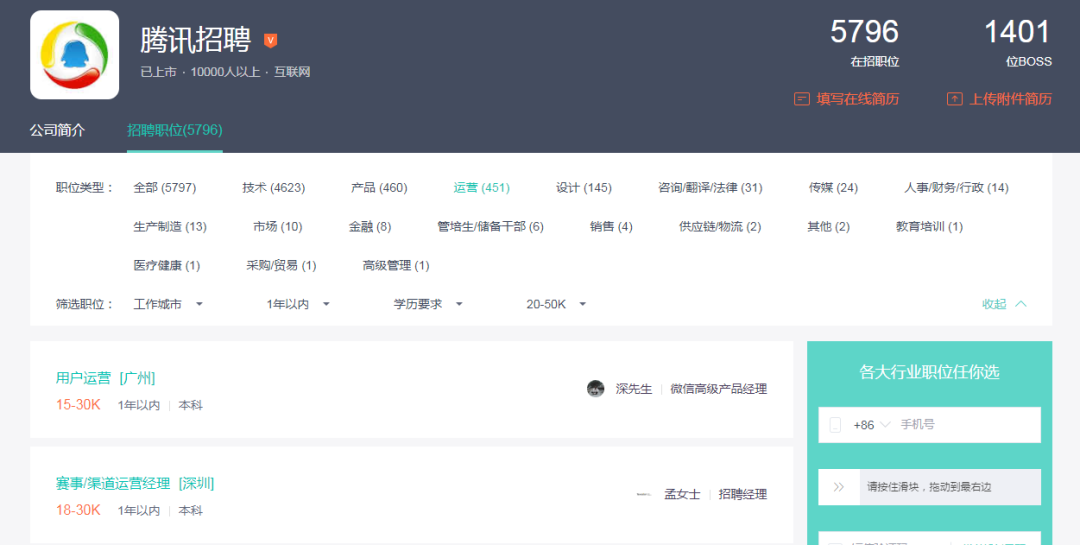Click the 腾讯招聘 company name heading
The height and width of the screenshot is (545, 1080).
coord(196,41)
